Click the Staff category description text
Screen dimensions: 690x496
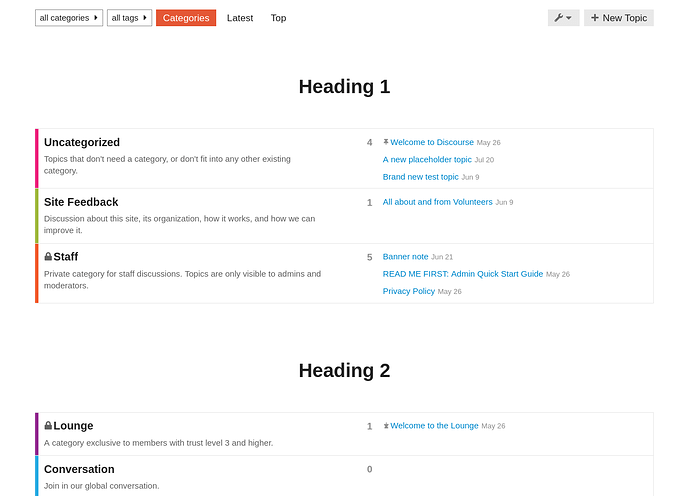click(183, 279)
